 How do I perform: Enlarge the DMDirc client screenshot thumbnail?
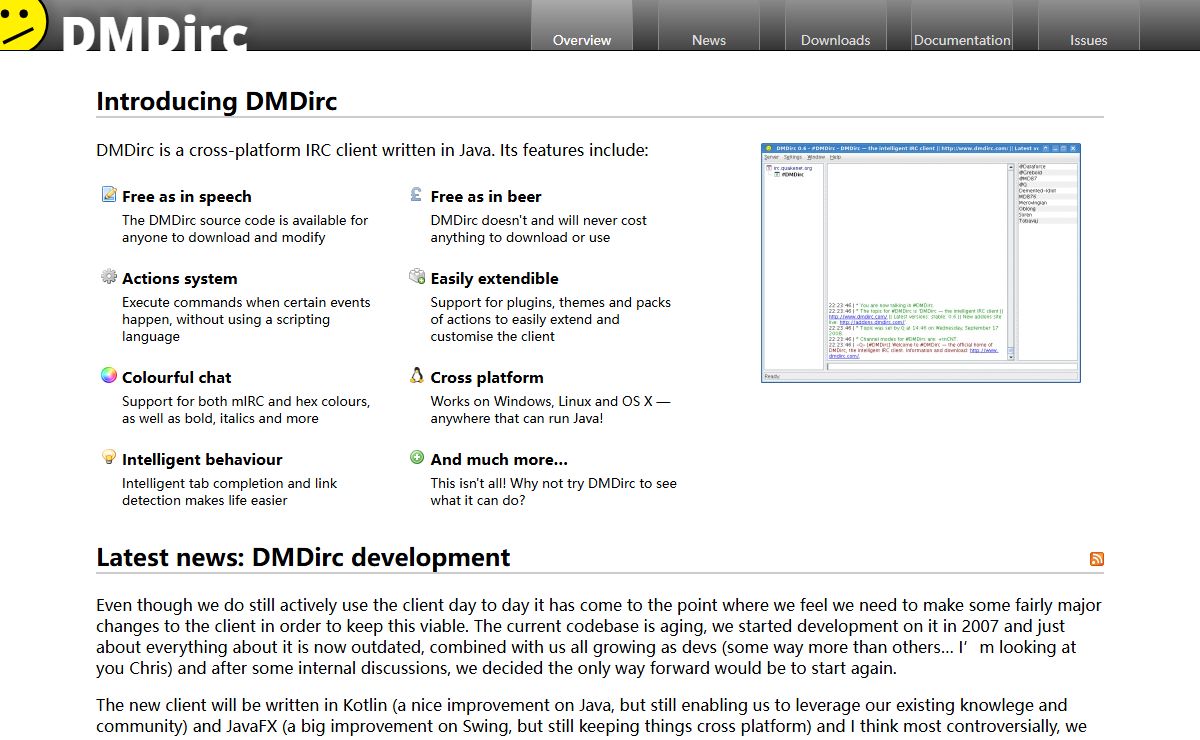click(921, 263)
